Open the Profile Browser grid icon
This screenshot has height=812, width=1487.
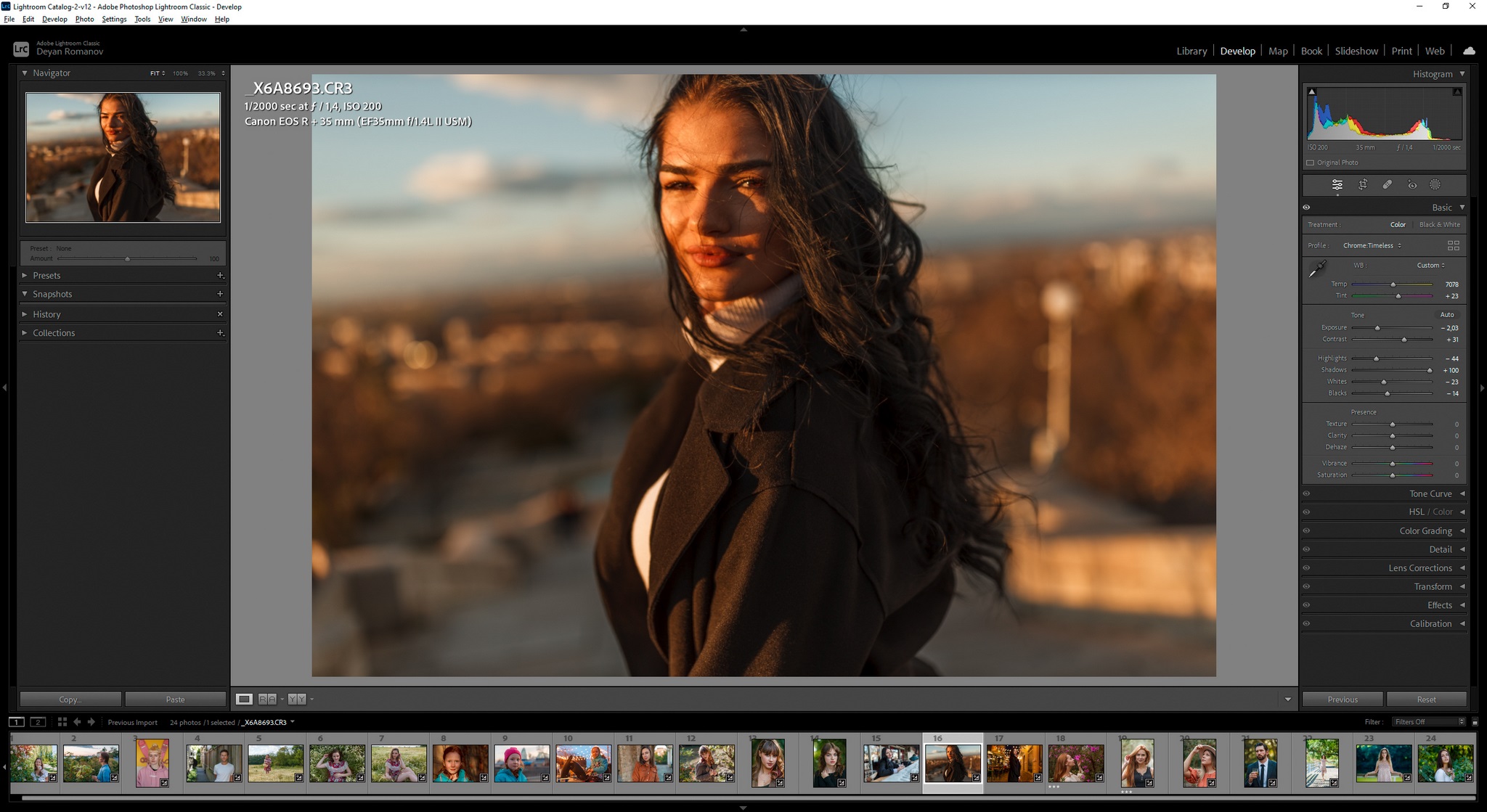(x=1453, y=246)
